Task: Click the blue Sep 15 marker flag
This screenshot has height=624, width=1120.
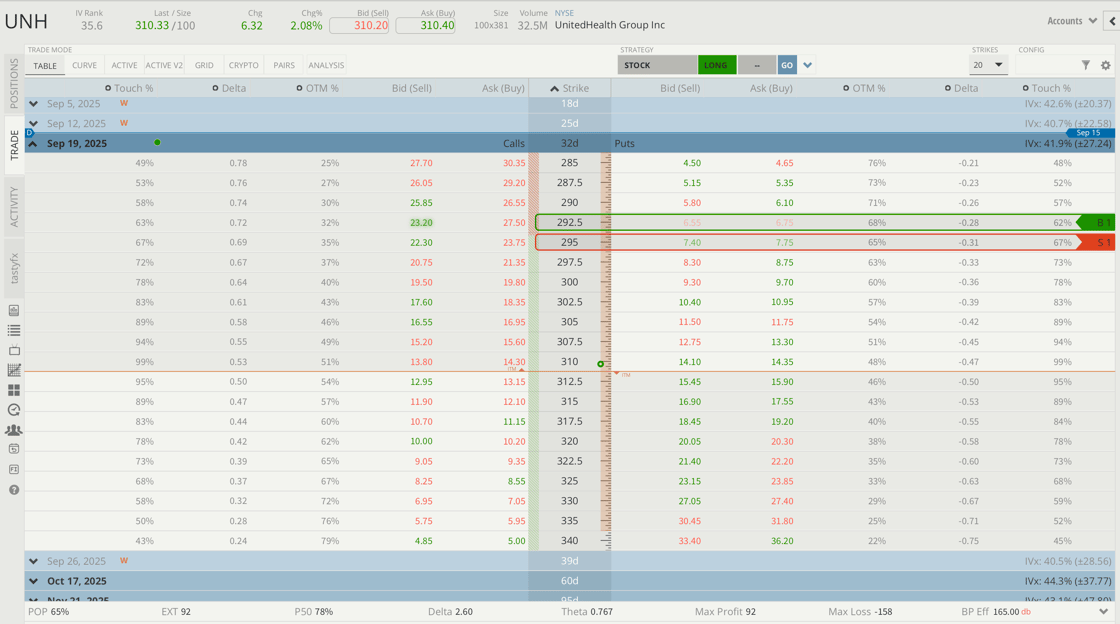Action: point(1090,133)
